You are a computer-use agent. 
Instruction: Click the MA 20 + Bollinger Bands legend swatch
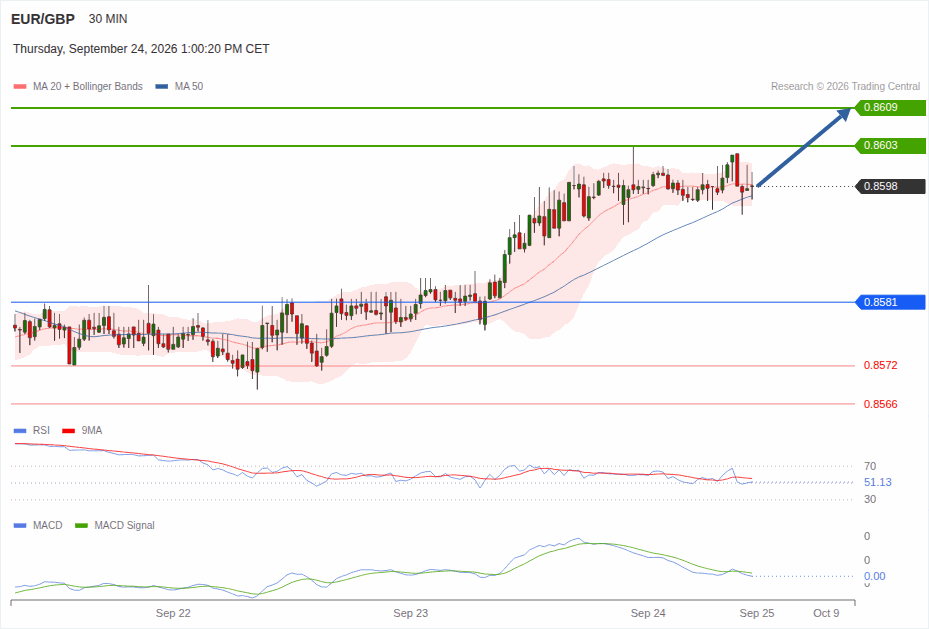pos(20,86)
